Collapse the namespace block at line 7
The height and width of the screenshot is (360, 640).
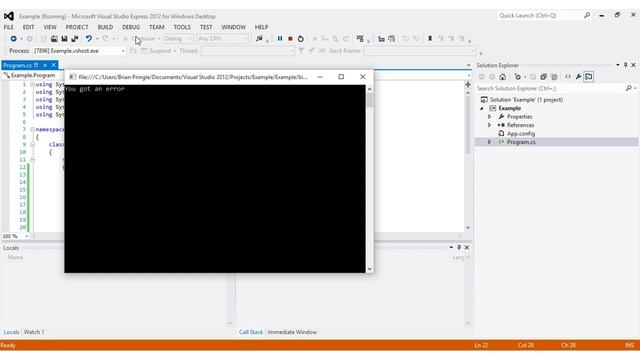(x=32, y=129)
